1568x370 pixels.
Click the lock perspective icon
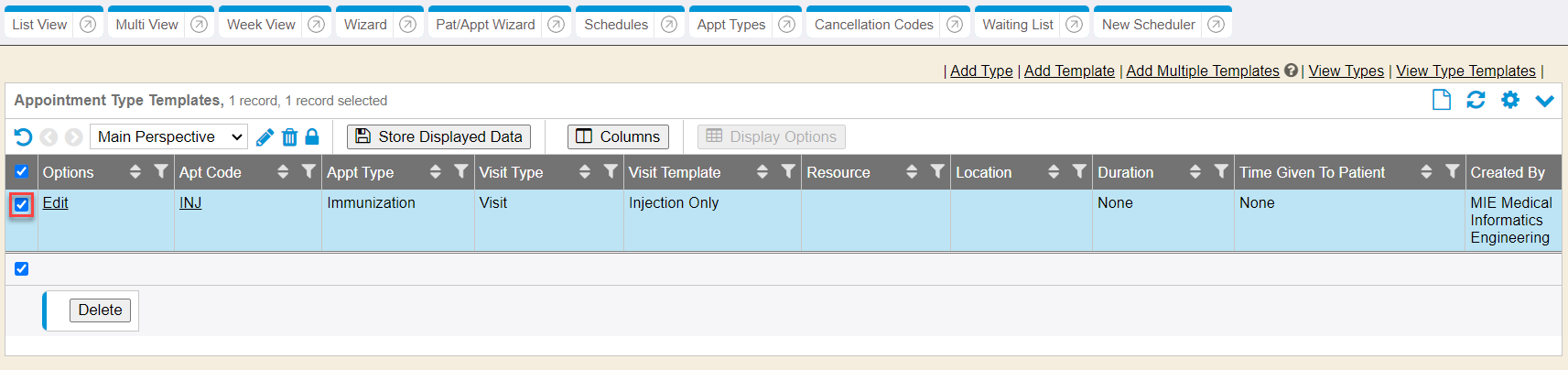(312, 136)
